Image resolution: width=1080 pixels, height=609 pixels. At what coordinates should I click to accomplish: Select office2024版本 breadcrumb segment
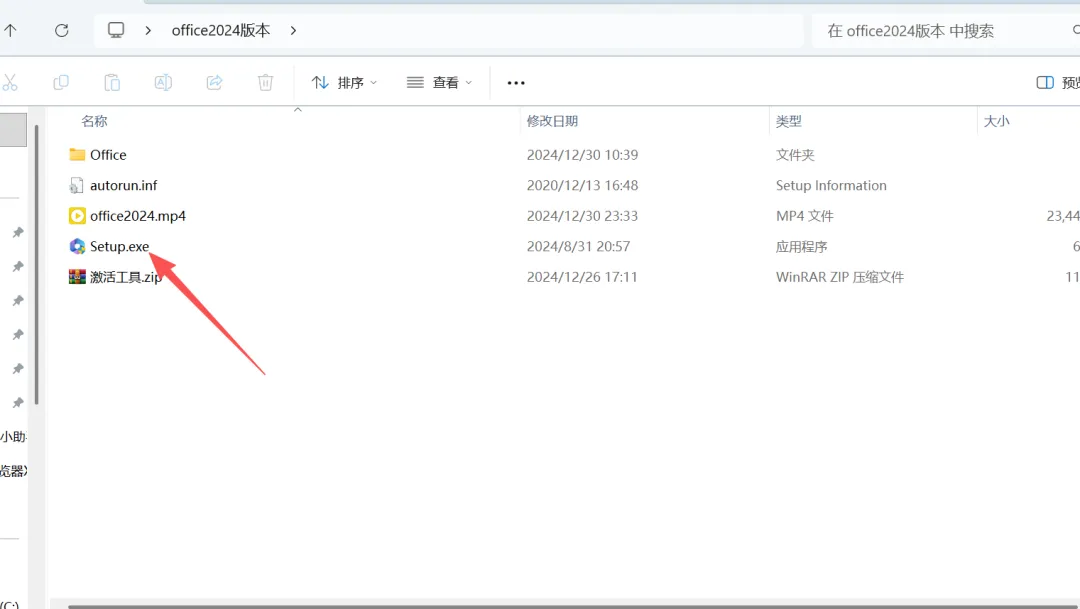coord(220,30)
